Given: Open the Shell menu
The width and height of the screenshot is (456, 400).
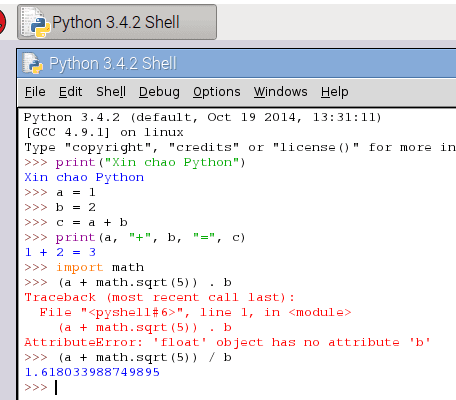Looking at the screenshot, I should click(x=111, y=92).
